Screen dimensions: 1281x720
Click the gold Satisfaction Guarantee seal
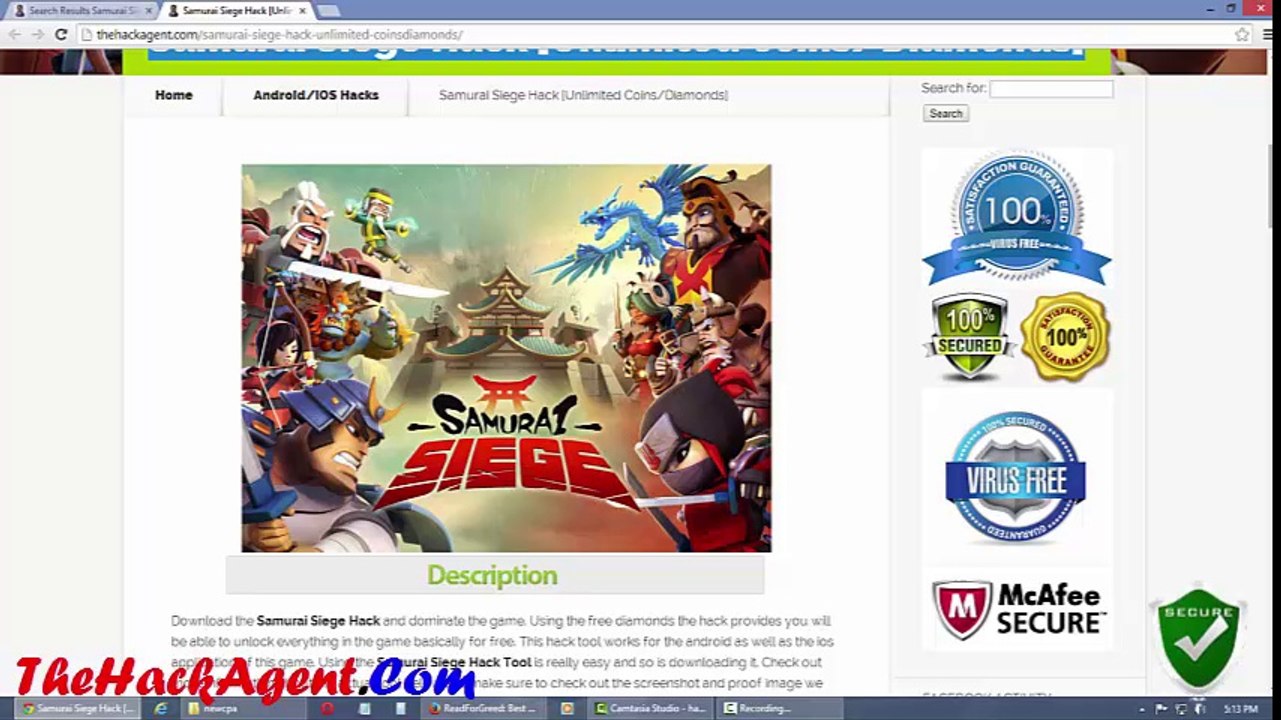tap(1065, 337)
